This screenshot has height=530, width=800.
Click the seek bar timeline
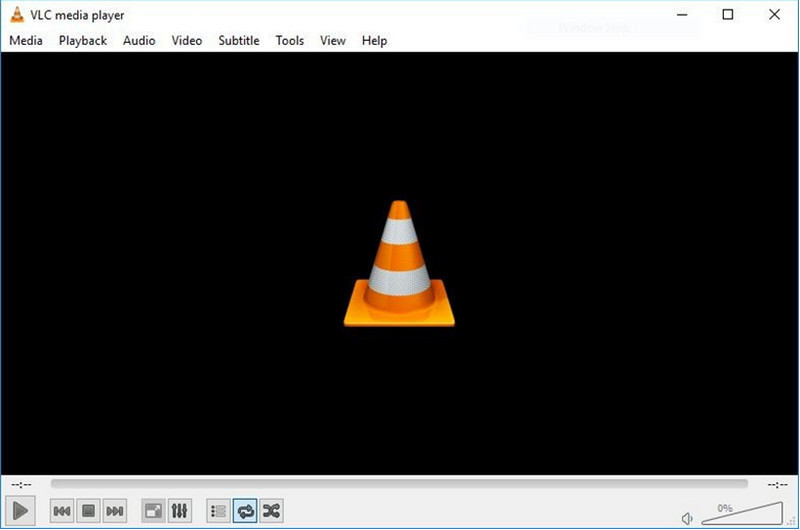(x=400, y=484)
